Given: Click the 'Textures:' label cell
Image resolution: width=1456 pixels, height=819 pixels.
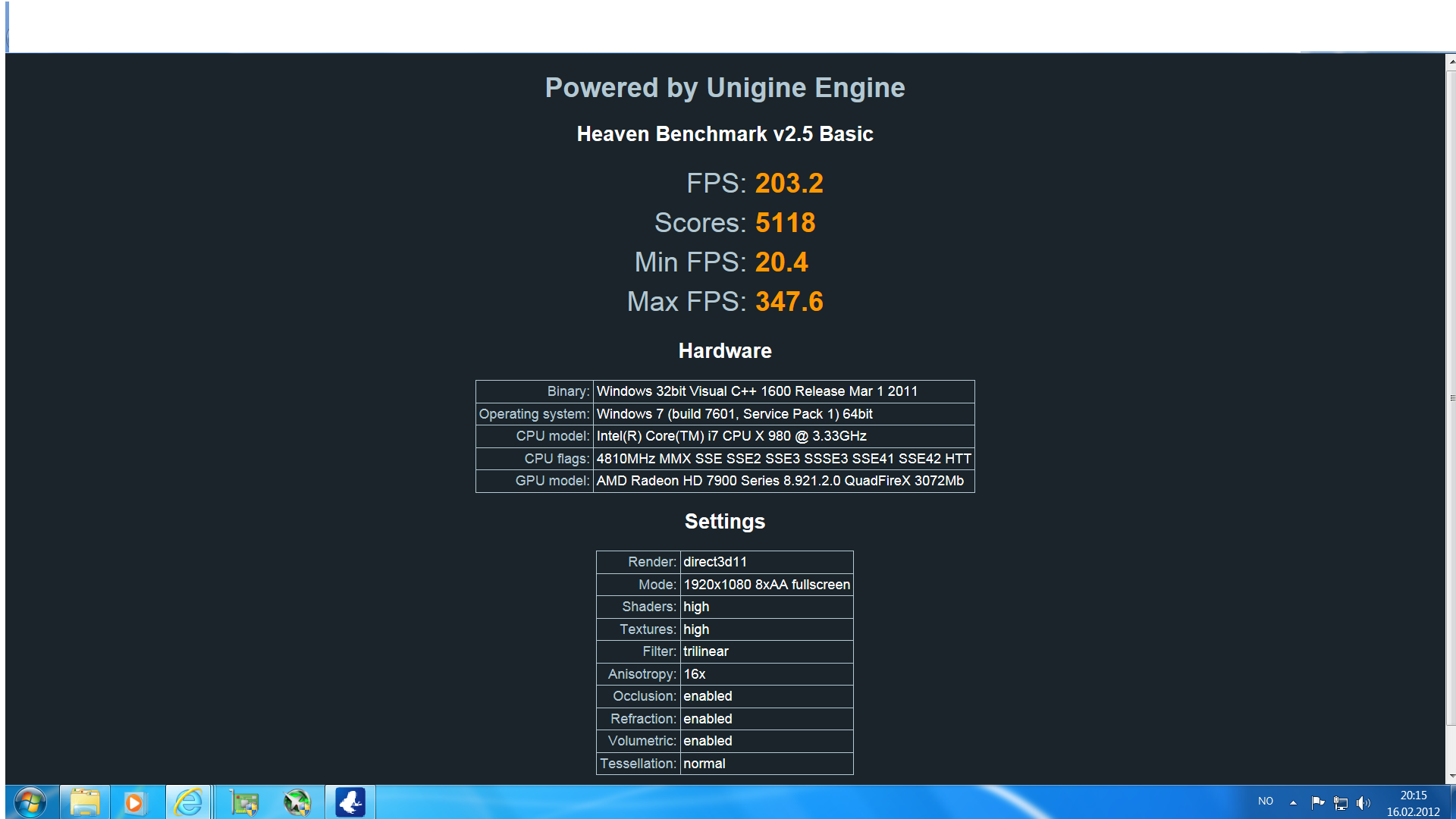Looking at the screenshot, I should (x=639, y=629).
